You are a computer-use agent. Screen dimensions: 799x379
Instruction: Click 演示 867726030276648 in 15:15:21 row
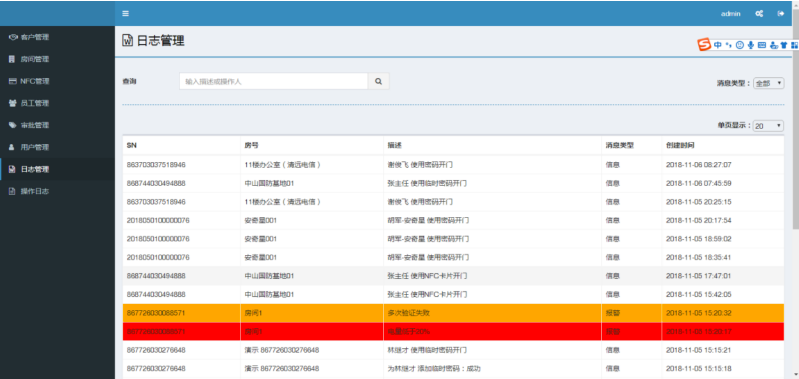point(282,350)
